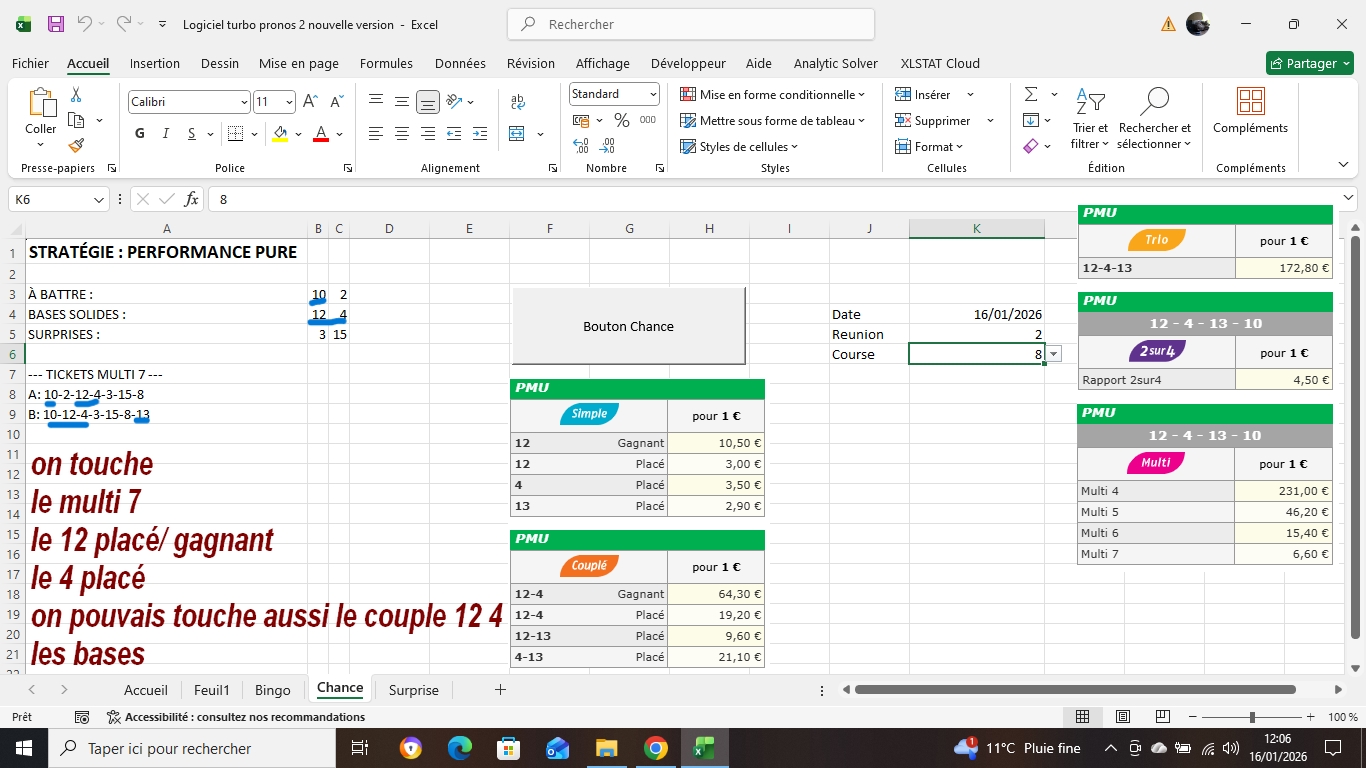
Task: Click the Insérer cells button
Action: (x=922, y=94)
